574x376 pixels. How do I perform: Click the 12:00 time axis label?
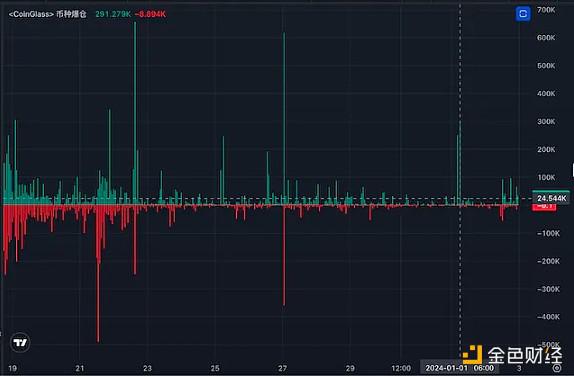tap(401, 368)
